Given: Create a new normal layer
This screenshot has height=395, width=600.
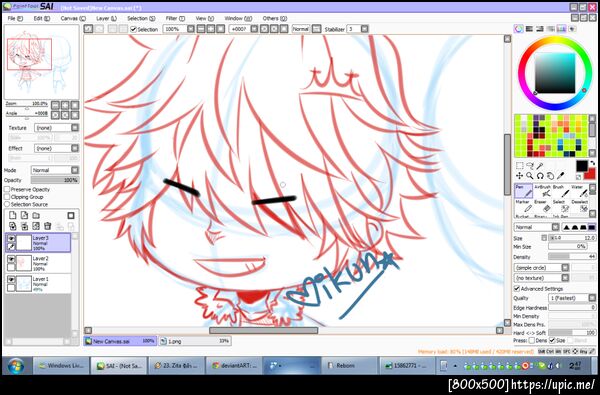Looking at the screenshot, I should point(13,215).
